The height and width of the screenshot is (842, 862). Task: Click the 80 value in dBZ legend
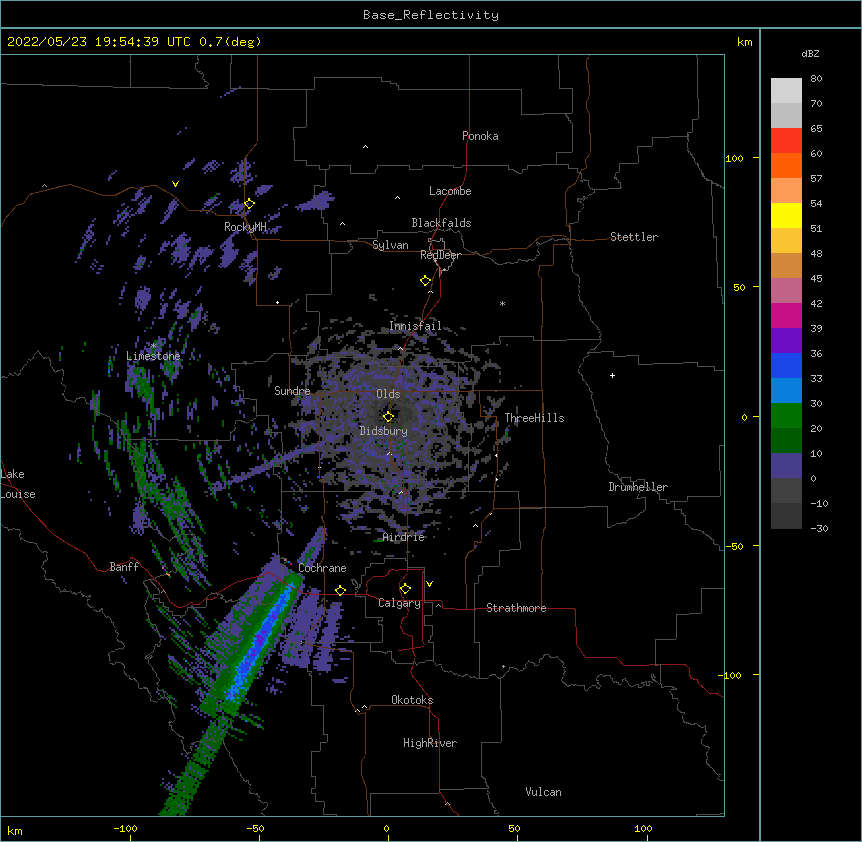point(816,79)
